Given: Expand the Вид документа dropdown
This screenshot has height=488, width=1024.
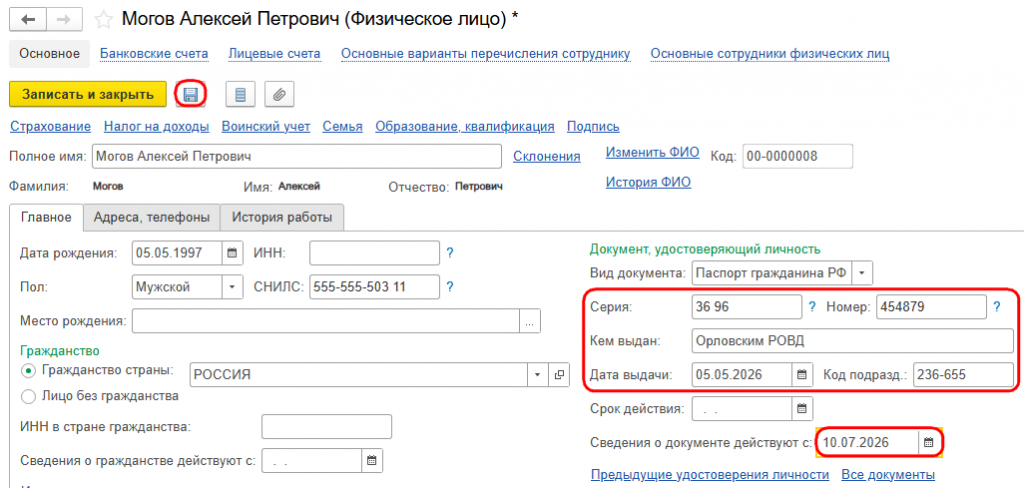Looking at the screenshot, I should 862,273.
